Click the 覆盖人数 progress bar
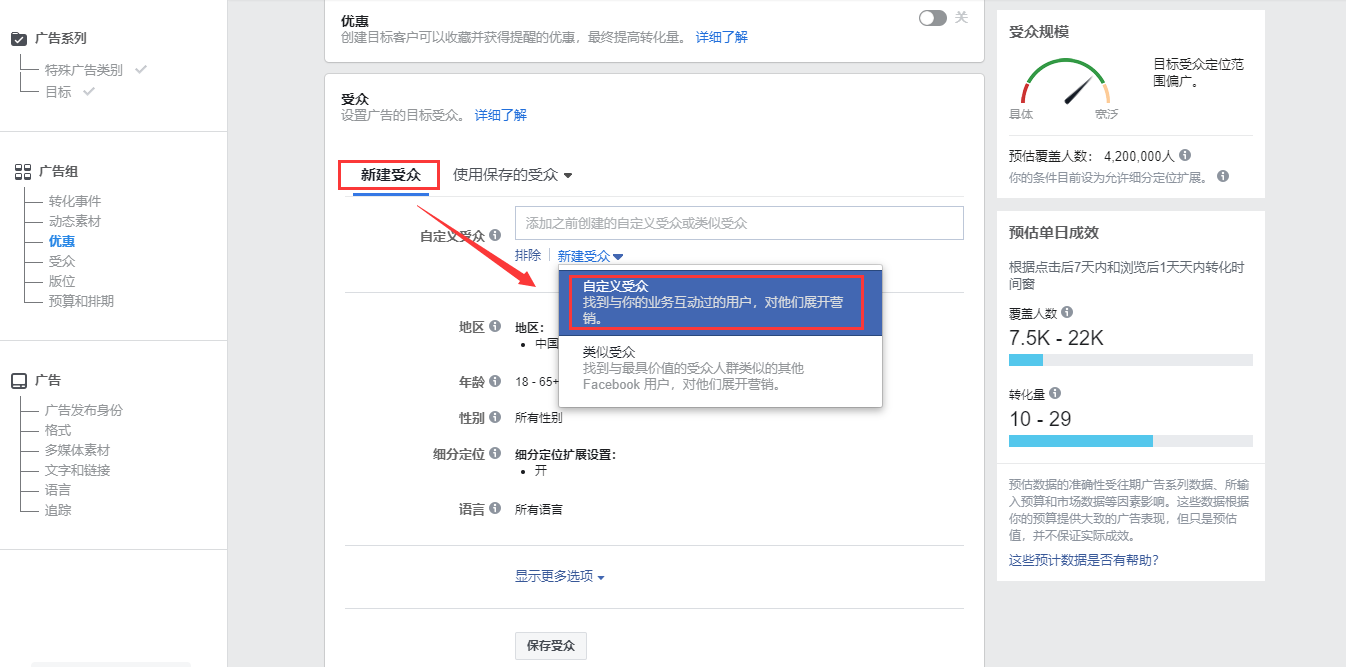 pyautogui.click(x=1130, y=360)
